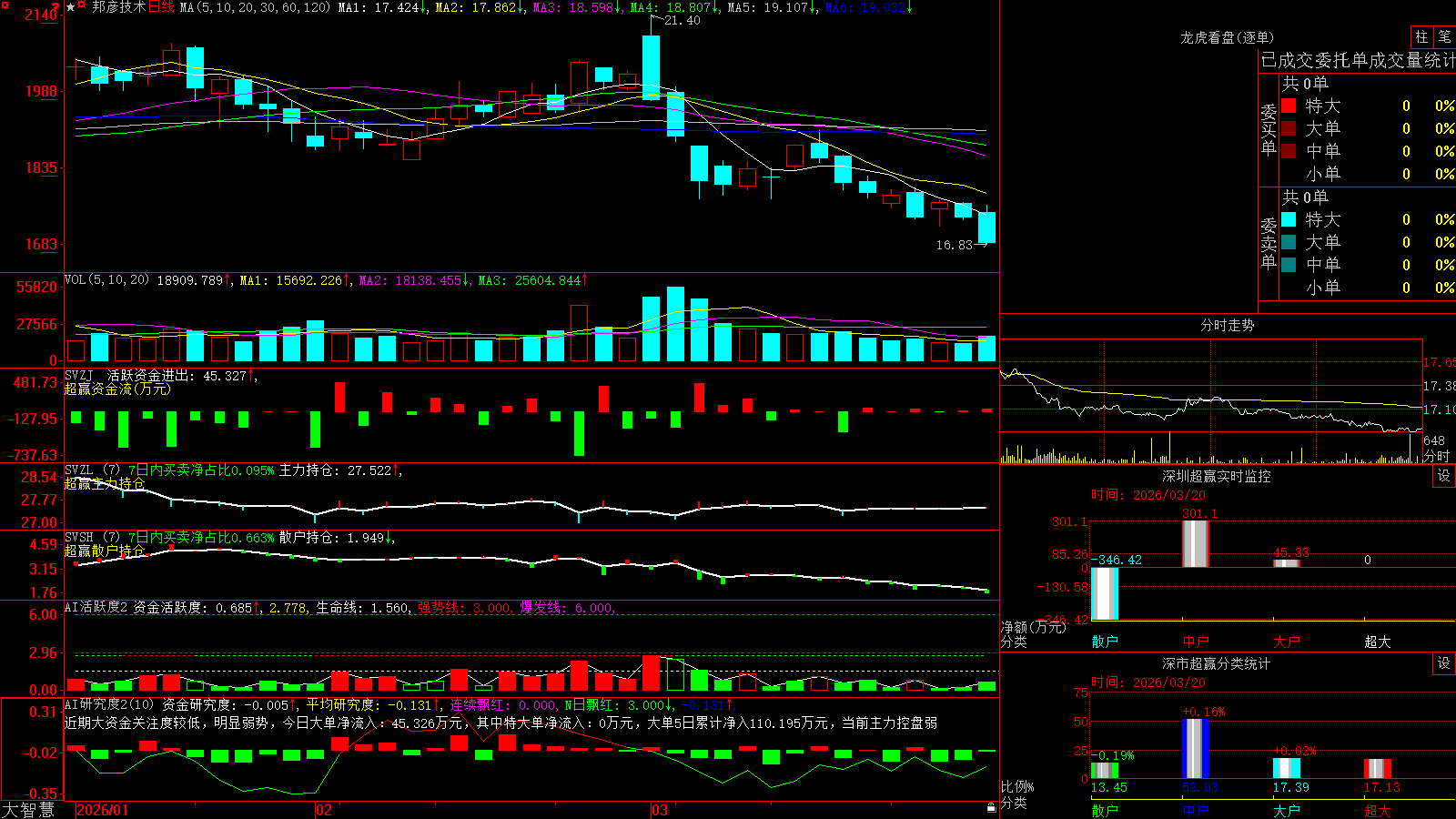Click the red question-mark icon near 2140
This screenshot has height=819, width=1456.
[x=56, y=7]
